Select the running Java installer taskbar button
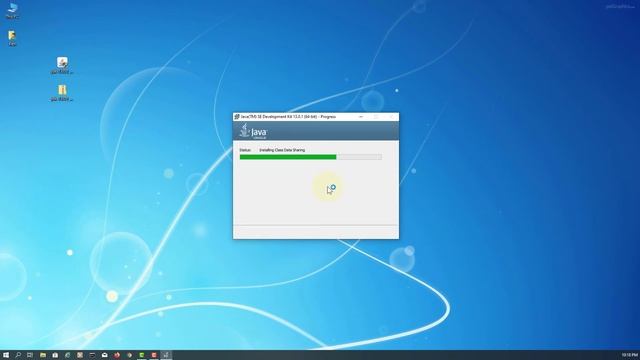This screenshot has height=360, width=640. coord(166,355)
